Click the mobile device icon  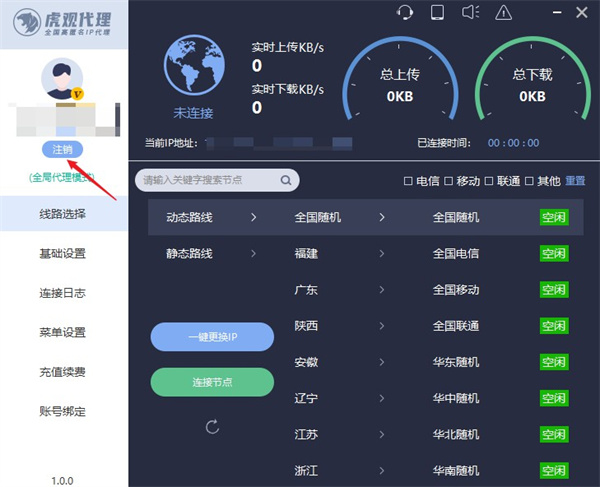tap(437, 12)
